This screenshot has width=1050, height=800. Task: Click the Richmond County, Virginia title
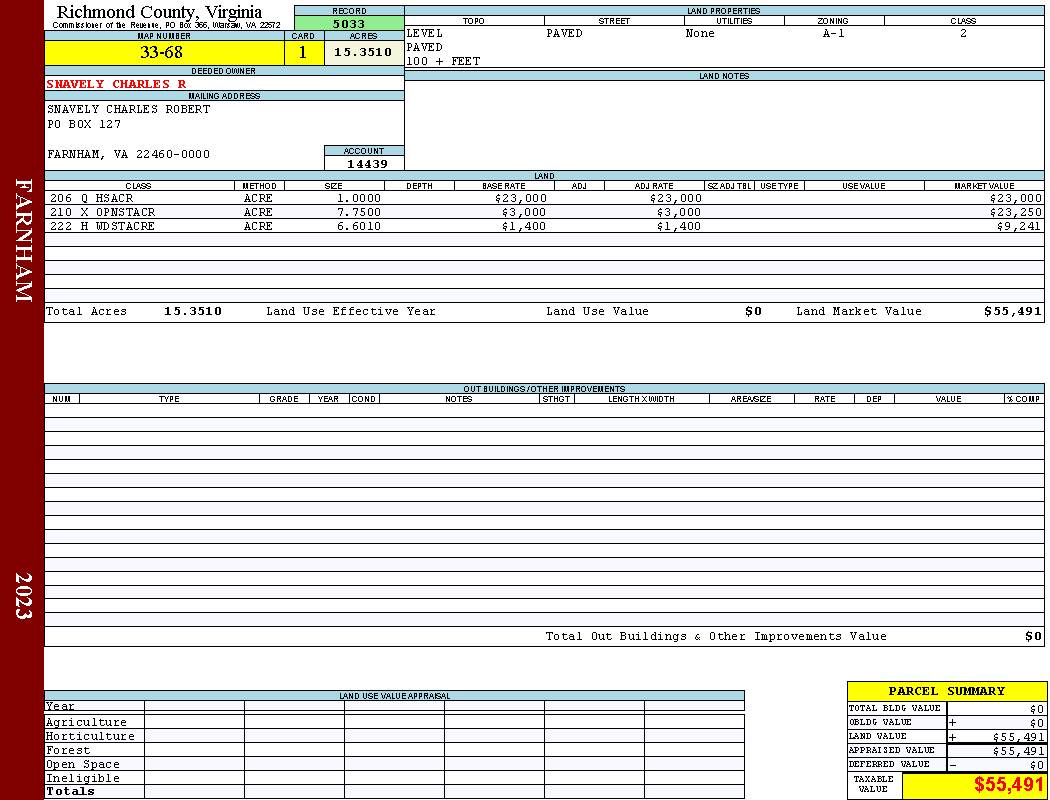(x=159, y=11)
